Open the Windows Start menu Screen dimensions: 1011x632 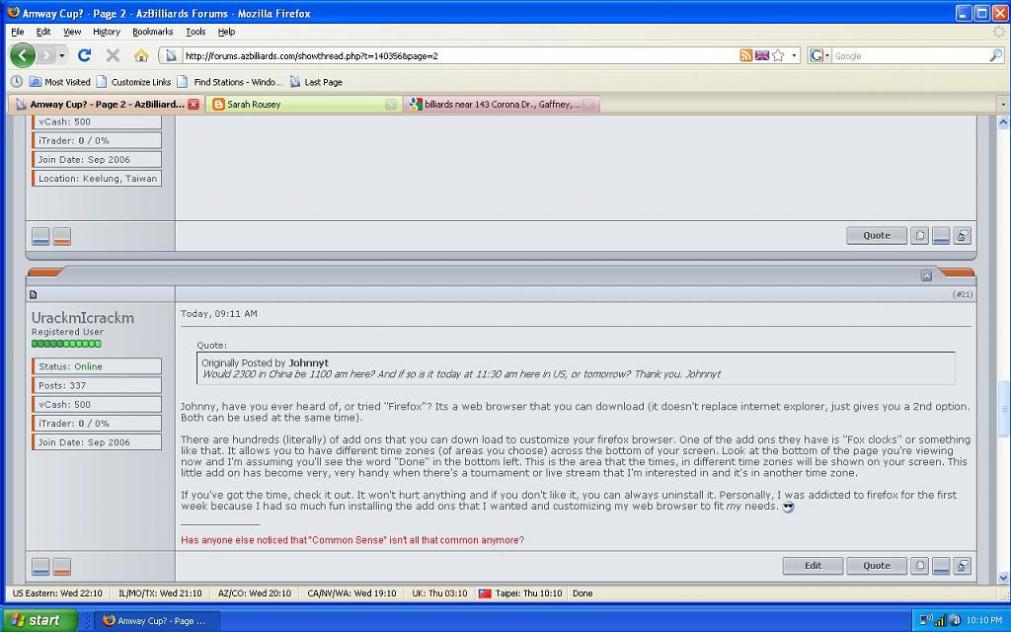click(x=37, y=620)
